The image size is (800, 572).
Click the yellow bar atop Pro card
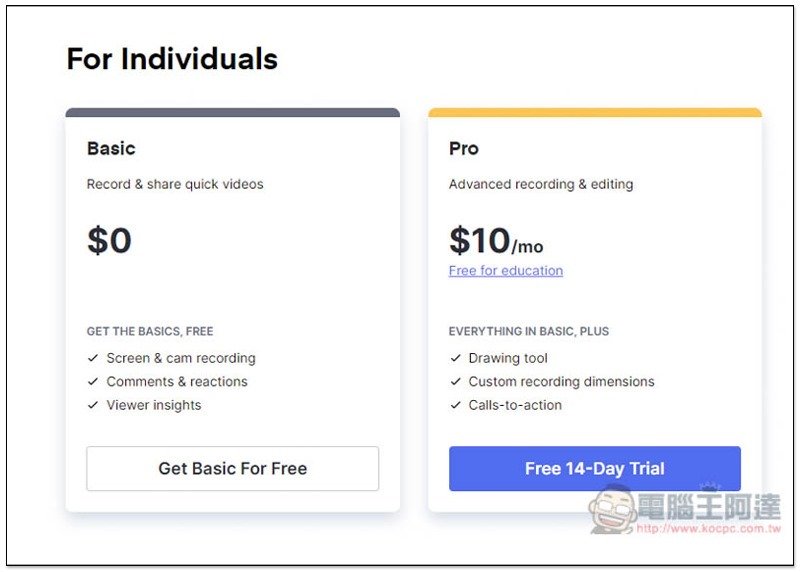[x=594, y=113]
